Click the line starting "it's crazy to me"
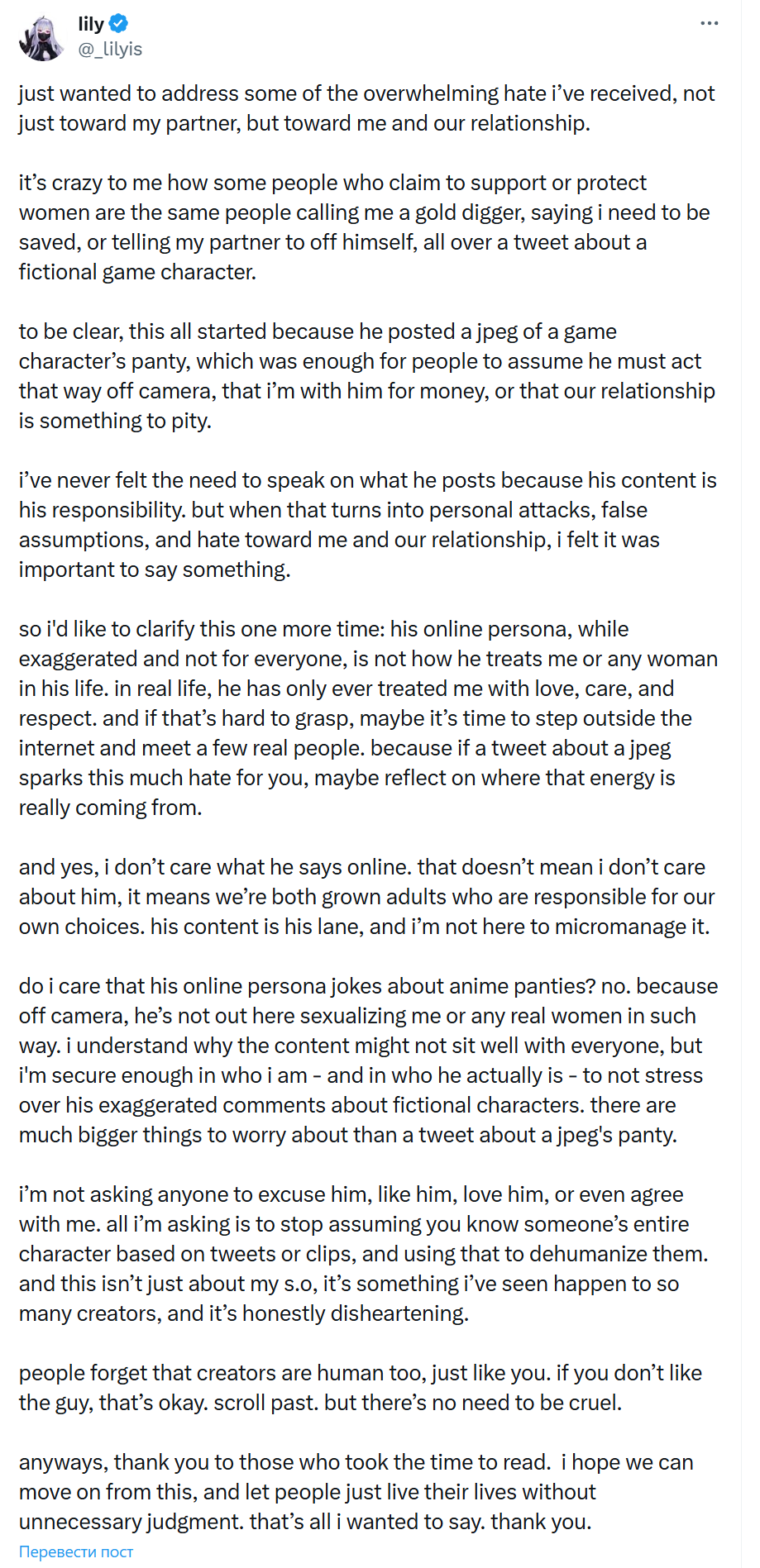Image resolution: width=760 pixels, height=1568 pixels. click(332, 183)
